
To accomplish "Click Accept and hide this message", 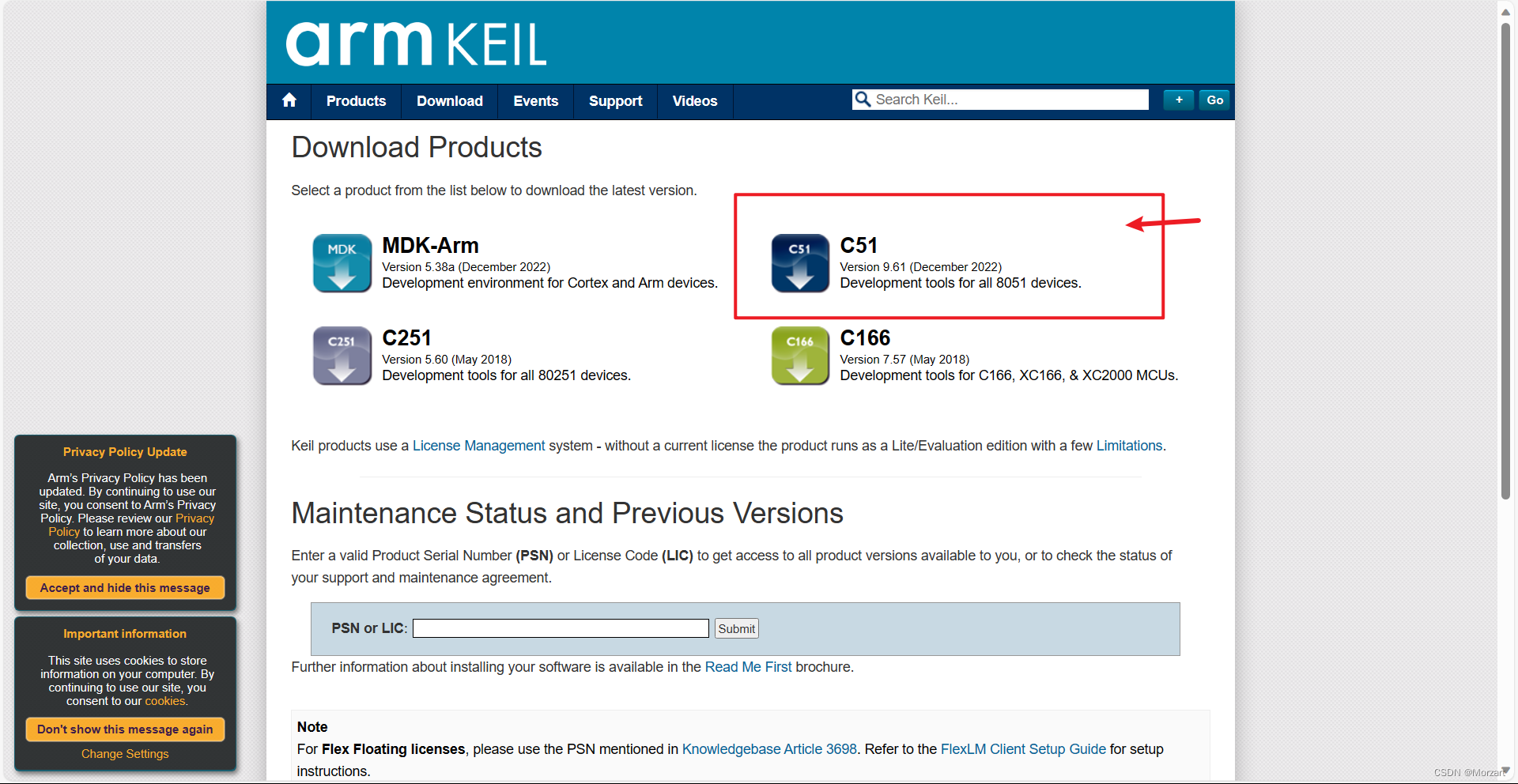I will pos(125,588).
